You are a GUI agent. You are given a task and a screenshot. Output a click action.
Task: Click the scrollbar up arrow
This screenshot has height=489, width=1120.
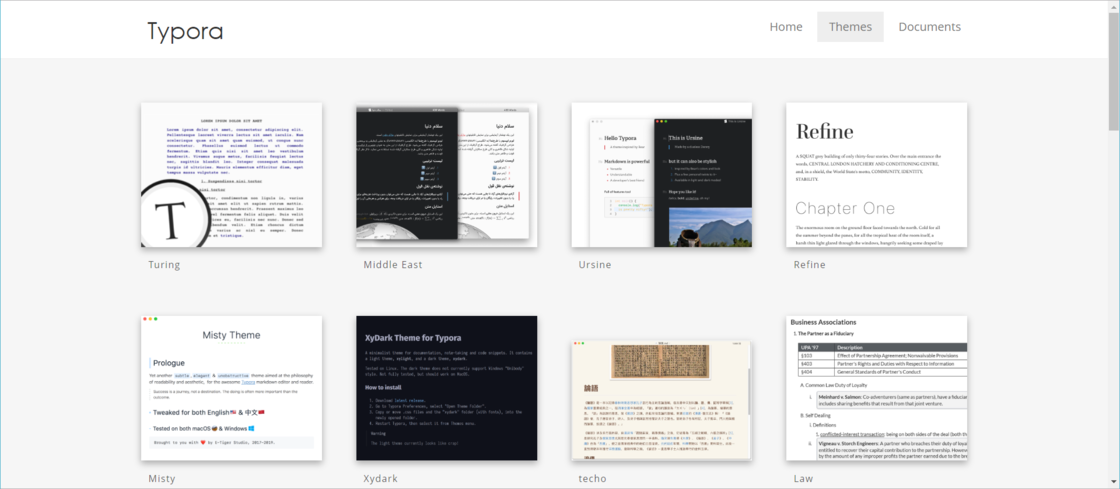pos(1113,7)
